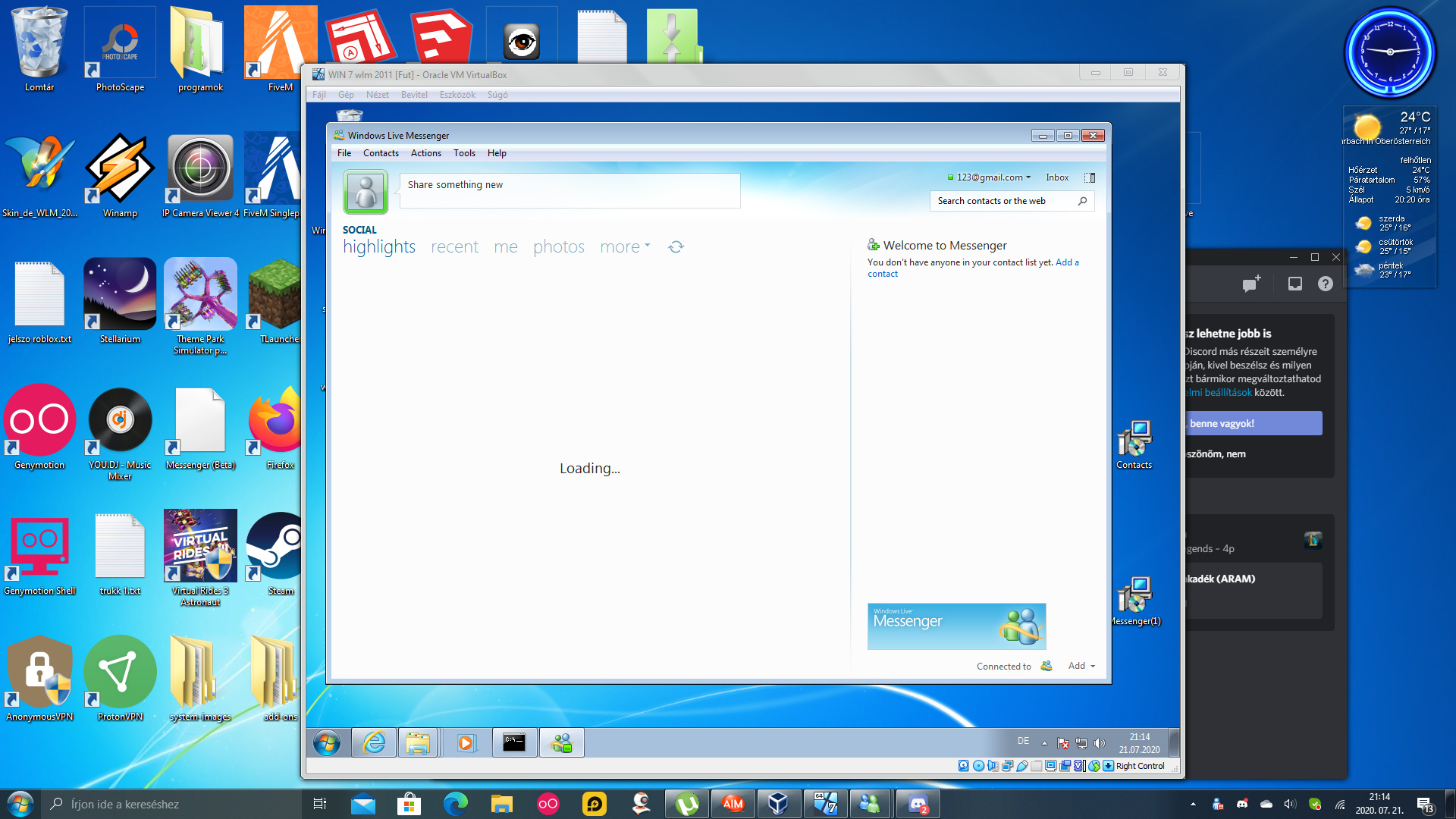Image resolution: width=1456 pixels, height=819 pixels.
Task: Open the Messenger Tools menu
Action: pos(464,153)
